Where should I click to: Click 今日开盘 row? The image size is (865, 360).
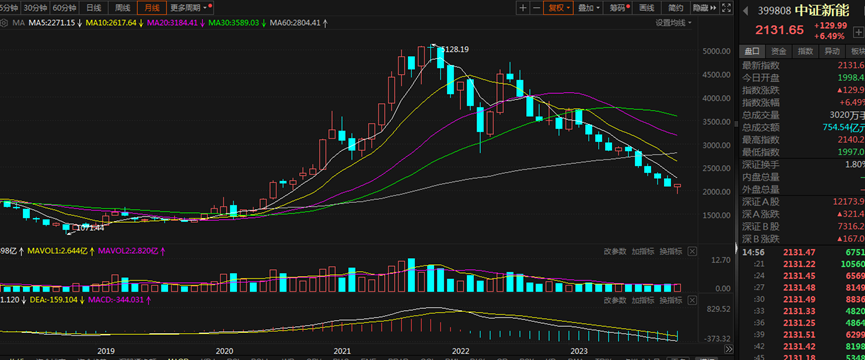802,78
